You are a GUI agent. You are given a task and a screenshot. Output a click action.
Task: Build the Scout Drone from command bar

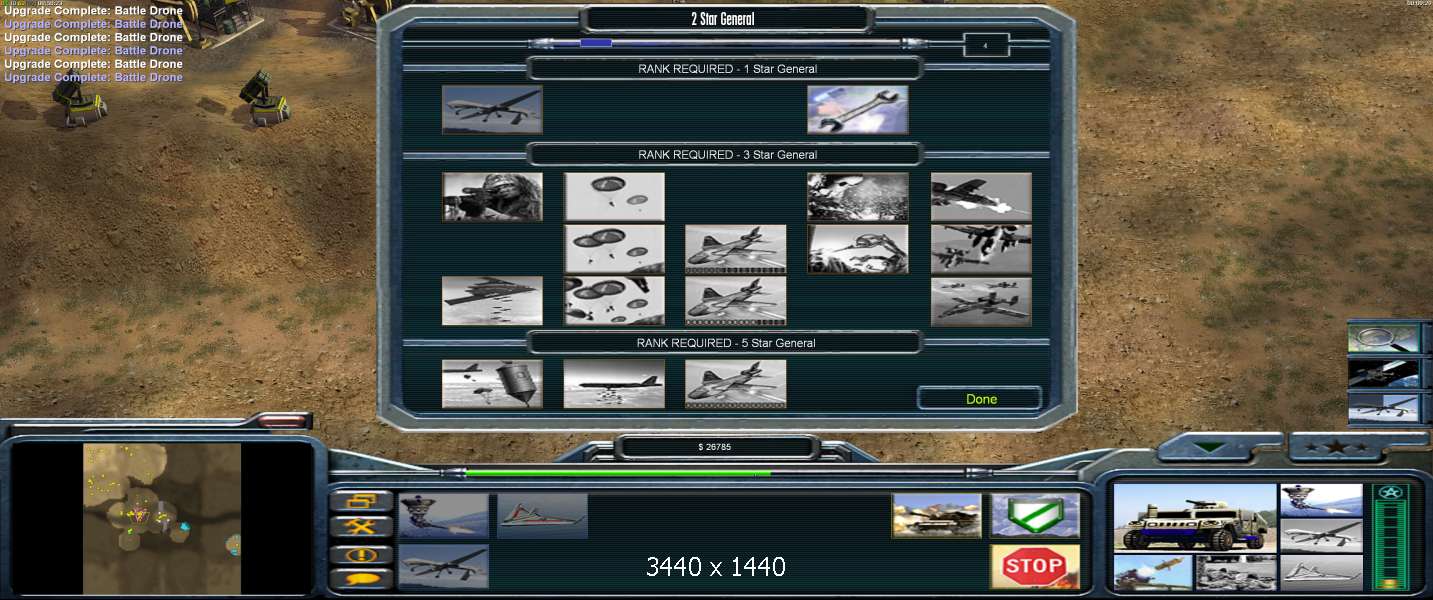(443, 567)
